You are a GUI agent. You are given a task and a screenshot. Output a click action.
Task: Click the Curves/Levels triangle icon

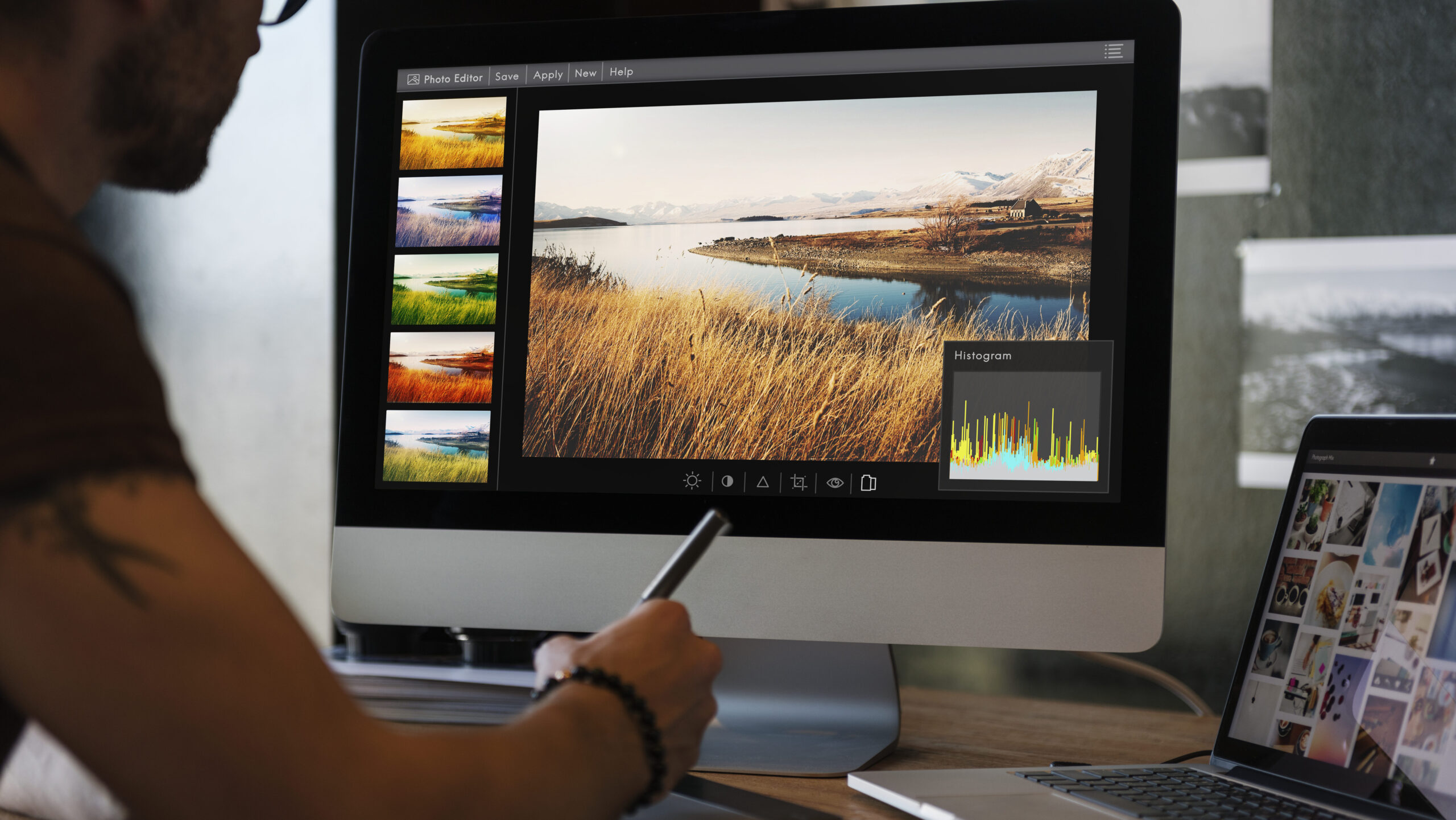point(762,481)
